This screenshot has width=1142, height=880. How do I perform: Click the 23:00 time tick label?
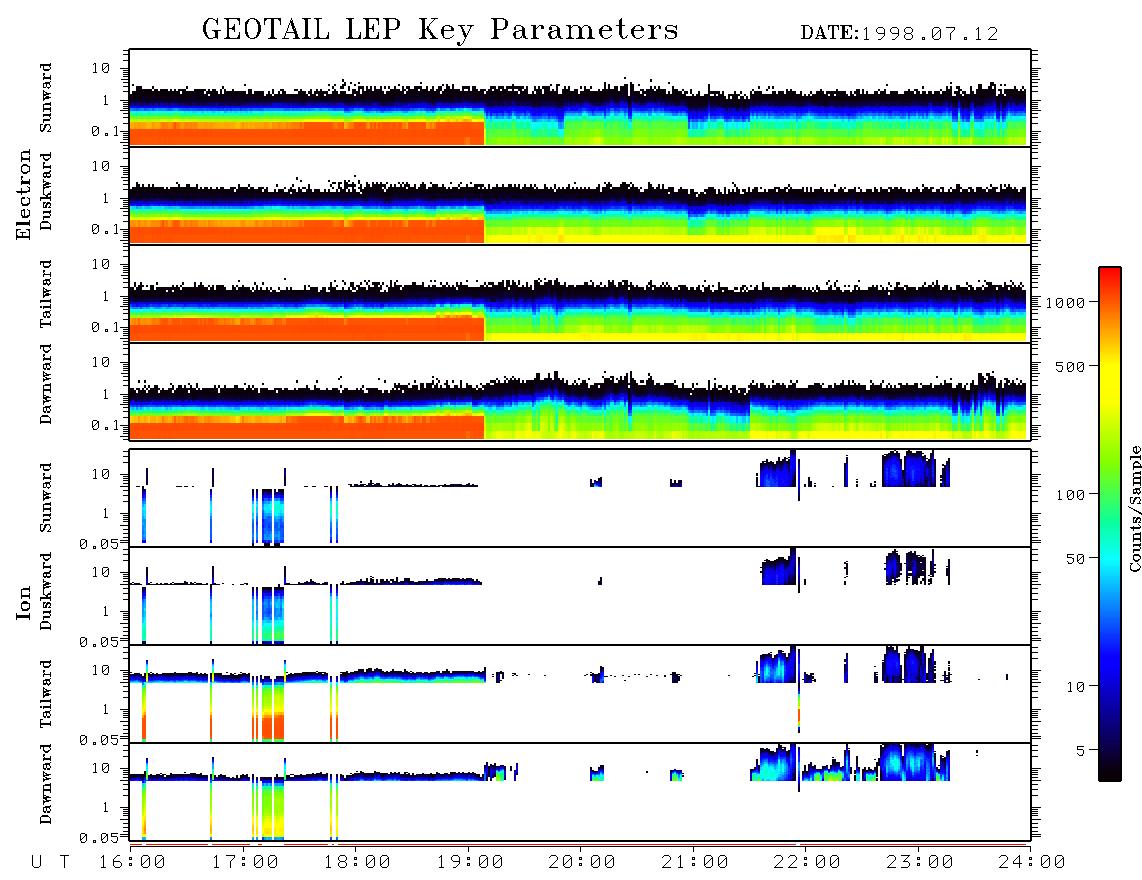click(x=920, y=863)
